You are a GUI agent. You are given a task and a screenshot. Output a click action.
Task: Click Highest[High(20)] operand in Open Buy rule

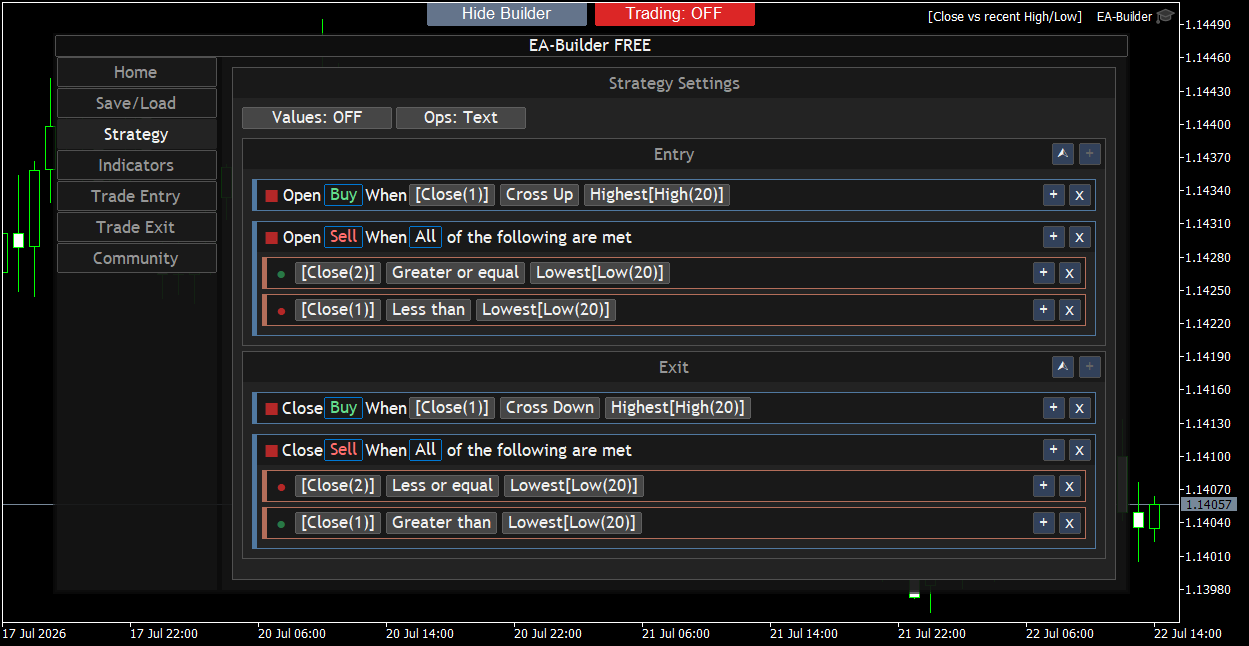pos(657,195)
